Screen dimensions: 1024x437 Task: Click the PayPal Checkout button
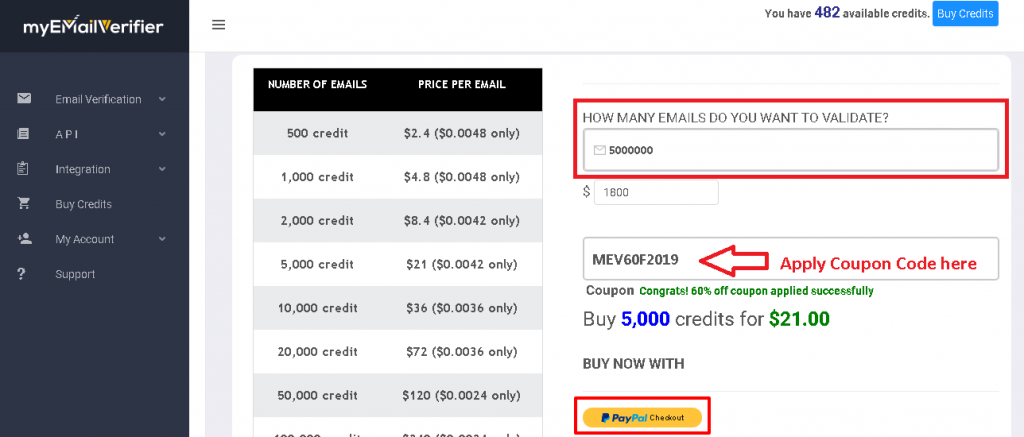coord(642,417)
